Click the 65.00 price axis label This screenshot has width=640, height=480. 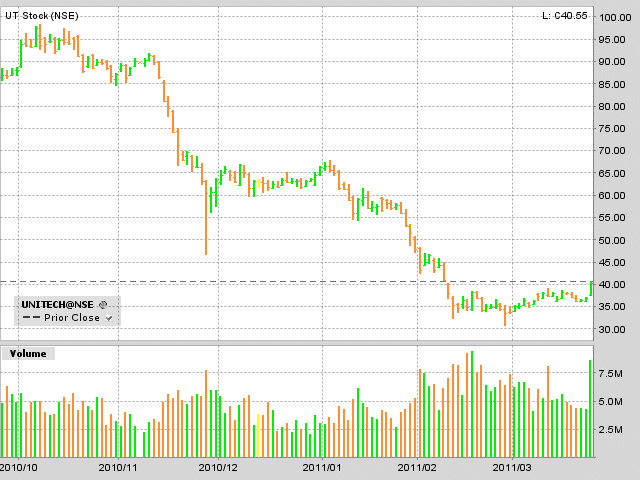(x=612, y=173)
